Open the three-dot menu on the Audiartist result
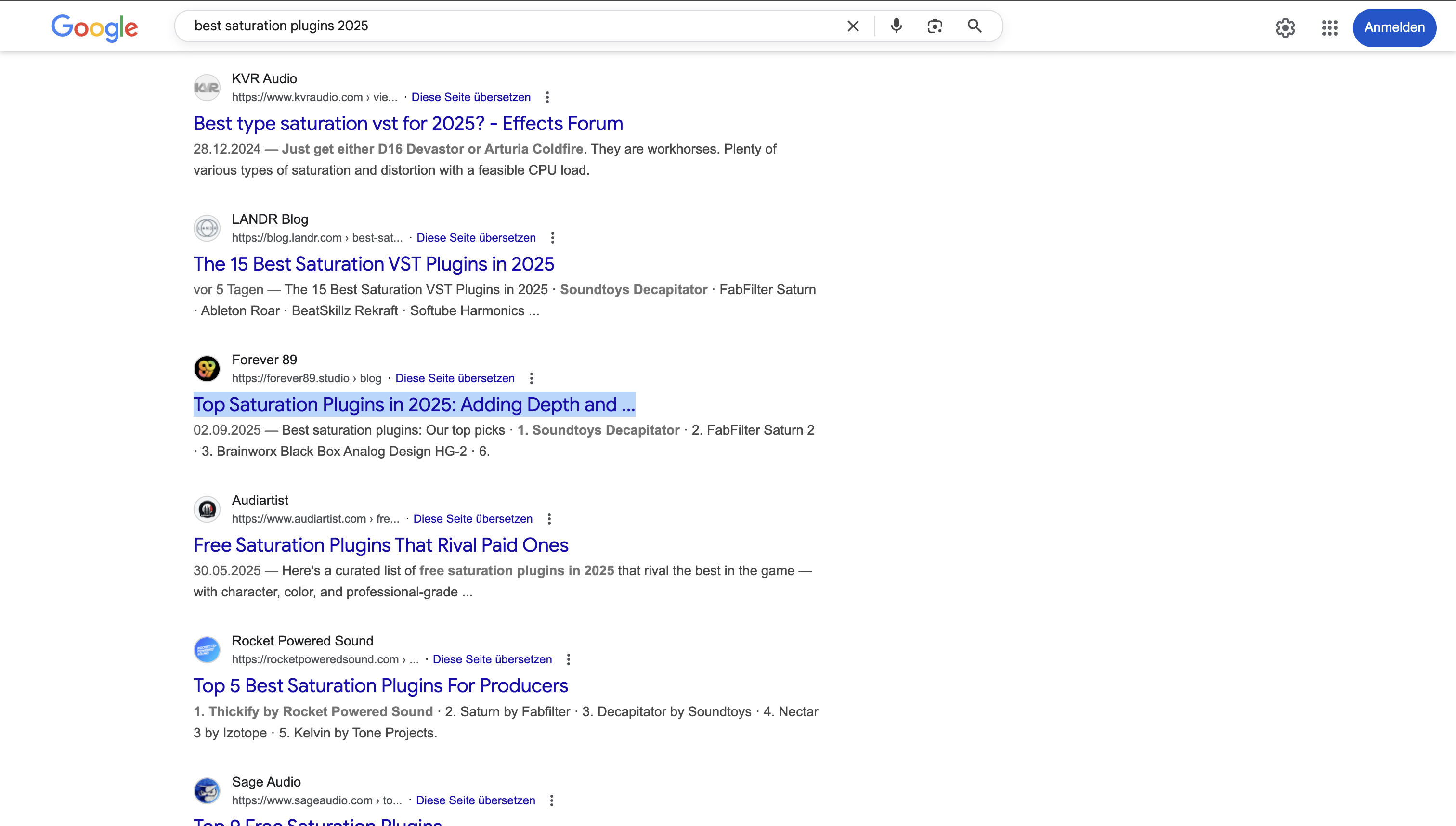The height and width of the screenshot is (826, 1456). [x=549, y=518]
